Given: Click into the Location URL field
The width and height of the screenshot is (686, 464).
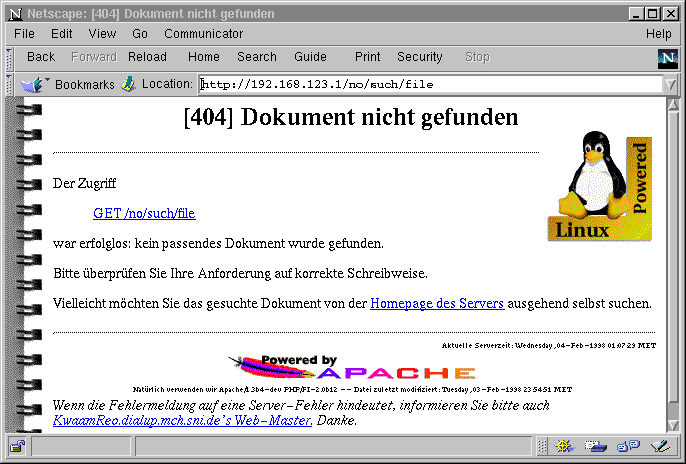Looking at the screenshot, I should (x=430, y=85).
